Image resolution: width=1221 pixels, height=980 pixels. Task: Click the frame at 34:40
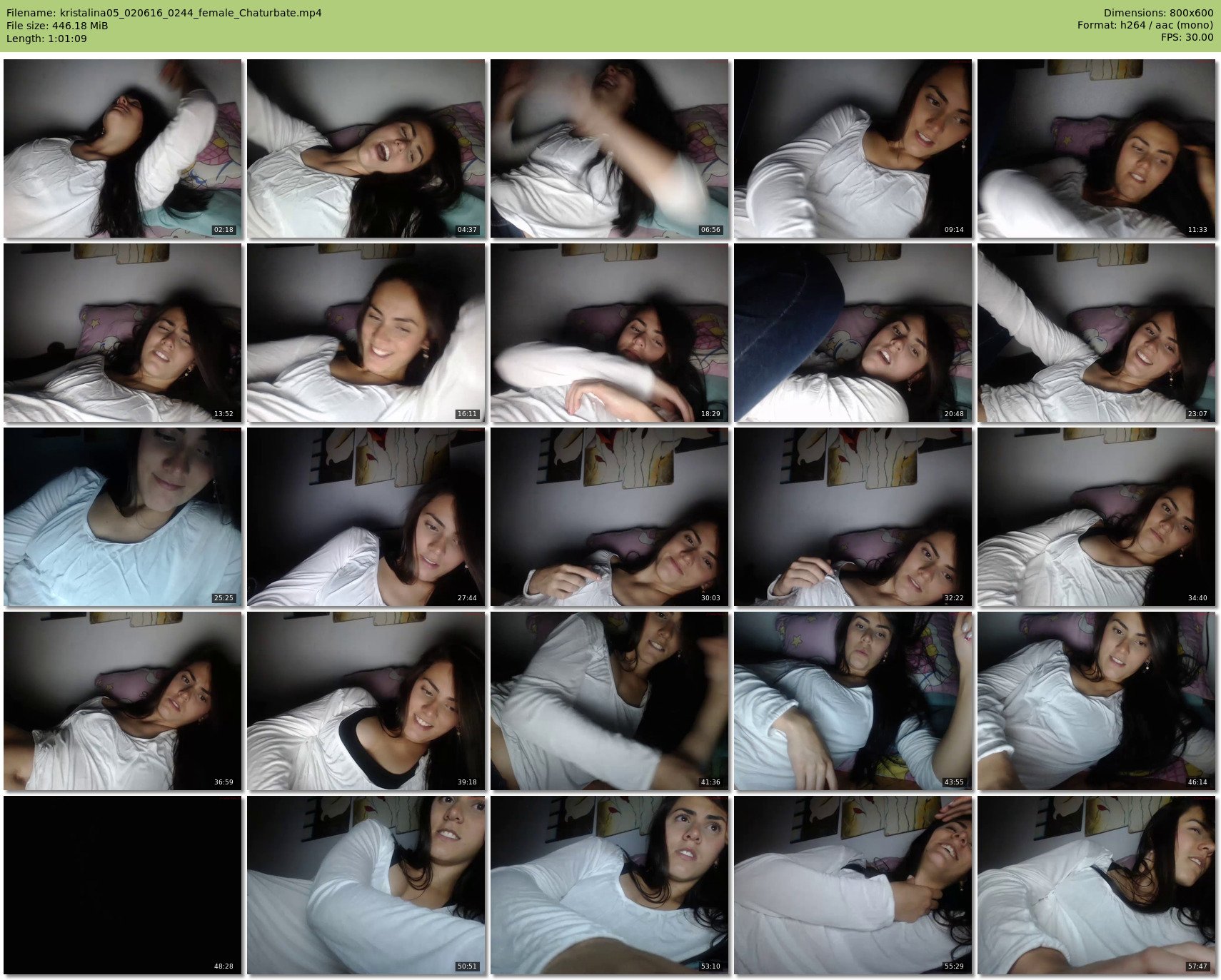coord(1097,517)
